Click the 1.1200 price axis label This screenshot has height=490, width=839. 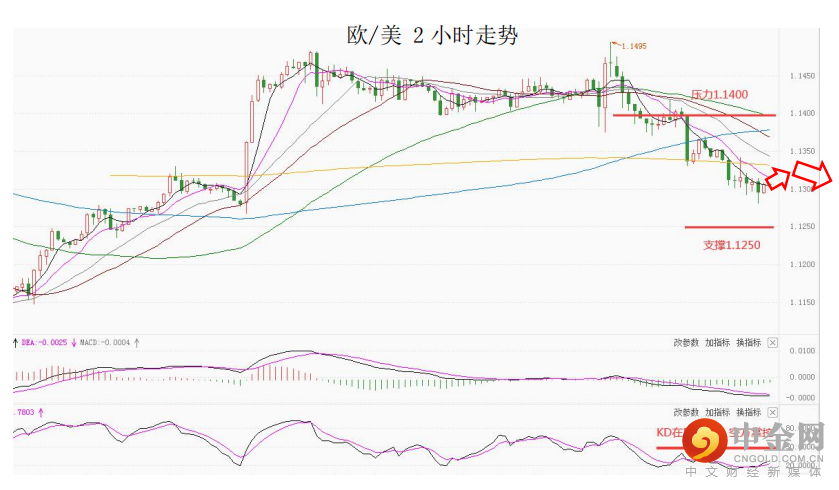pos(803,265)
